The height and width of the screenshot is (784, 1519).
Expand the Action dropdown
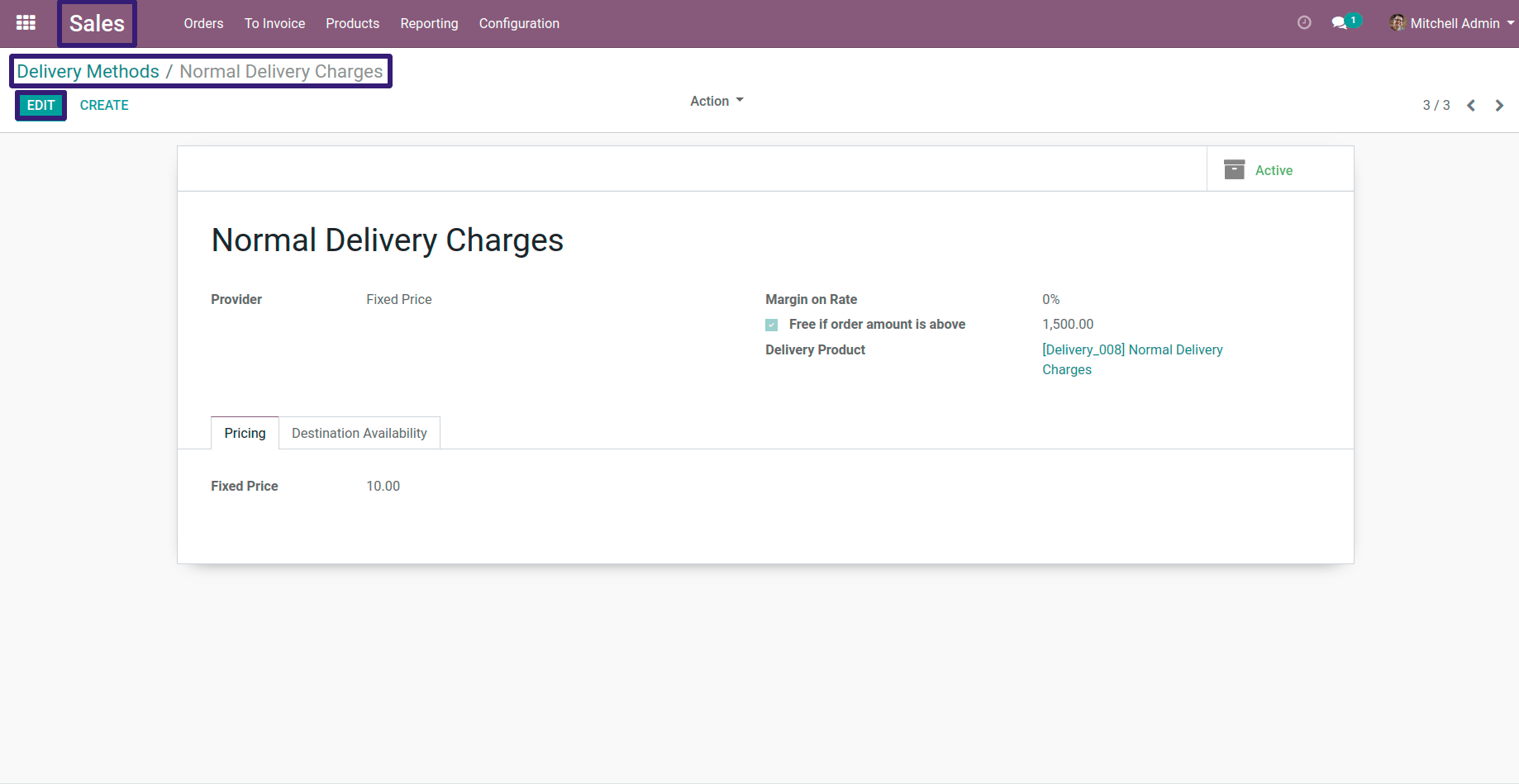pyautogui.click(x=717, y=101)
